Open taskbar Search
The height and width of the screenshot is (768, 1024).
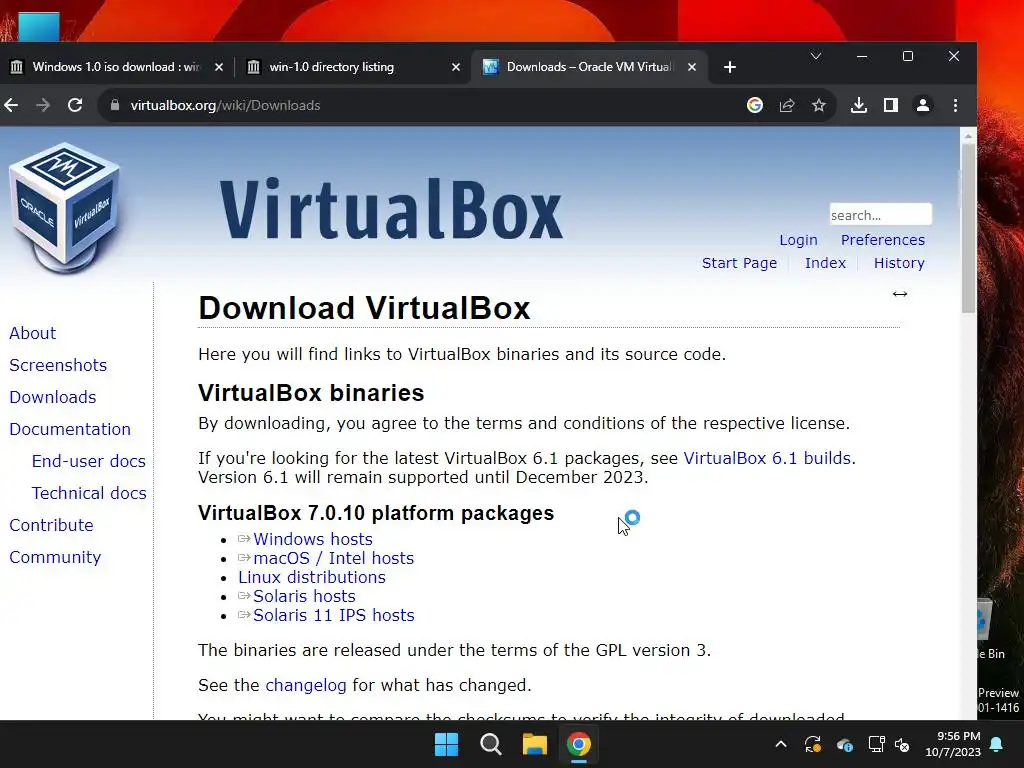[490, 744]
